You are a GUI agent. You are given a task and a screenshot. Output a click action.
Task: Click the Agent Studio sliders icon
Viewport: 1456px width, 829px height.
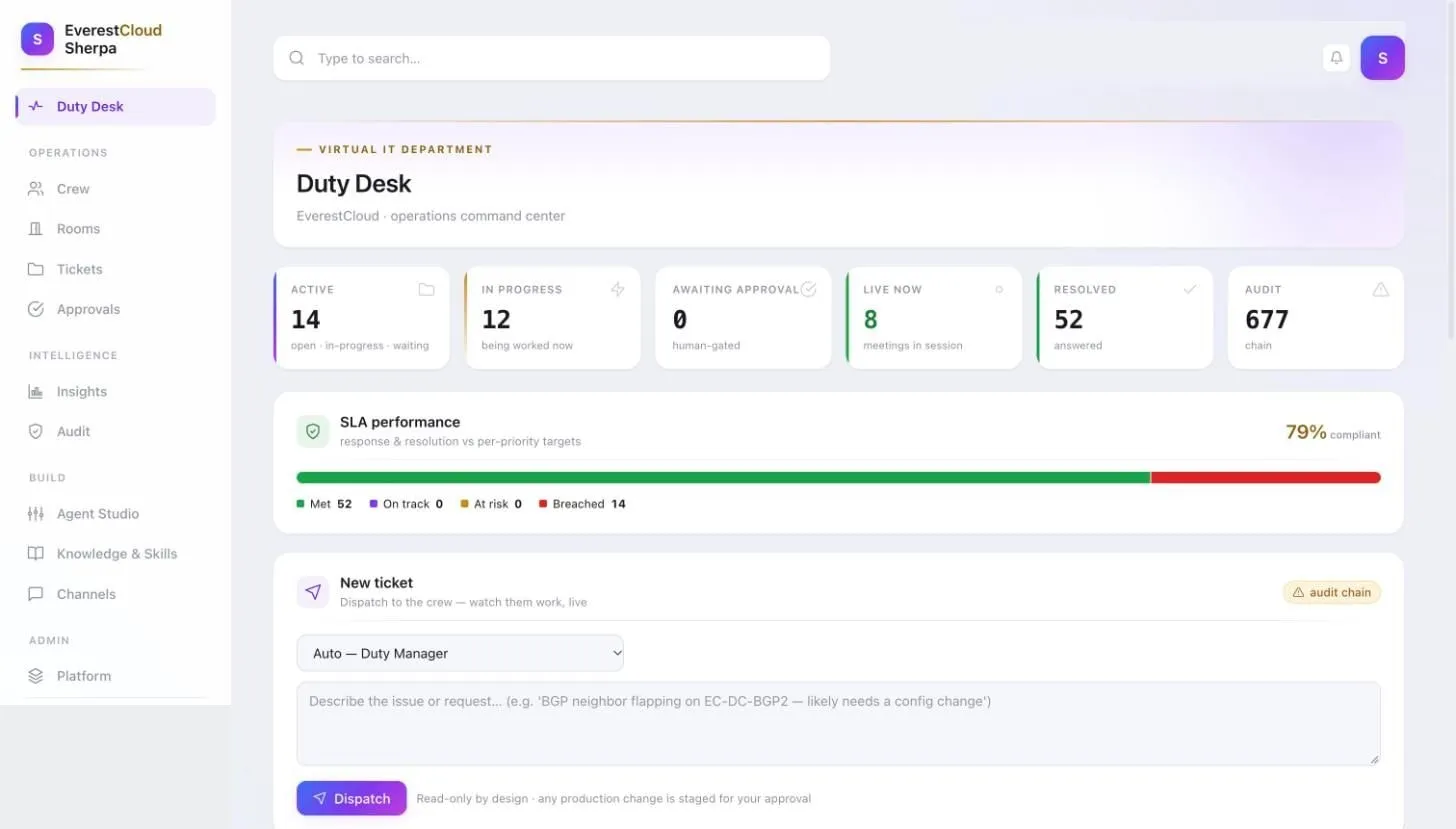36,514
